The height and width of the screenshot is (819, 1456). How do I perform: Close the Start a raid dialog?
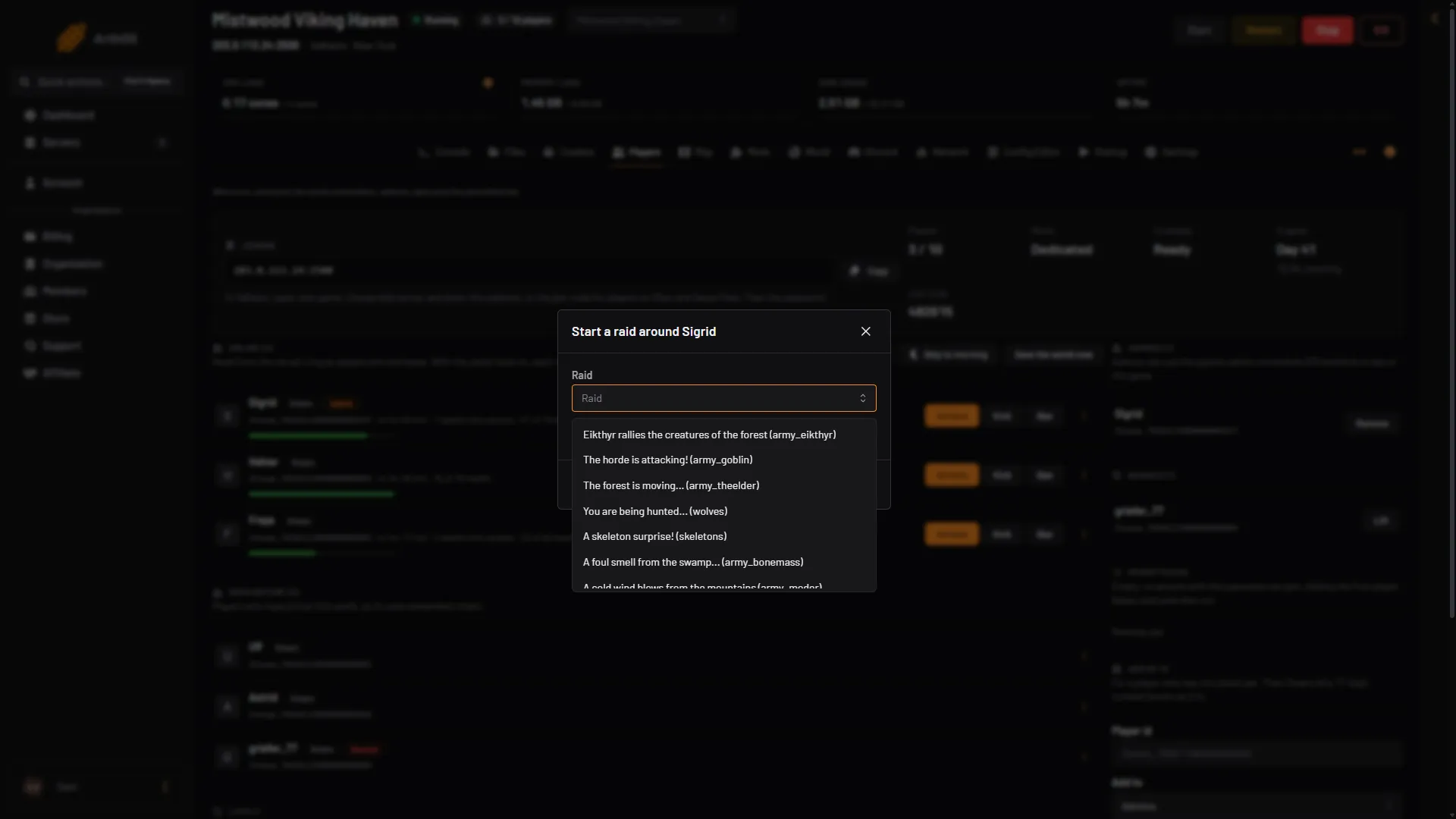[x=865, y=331]
